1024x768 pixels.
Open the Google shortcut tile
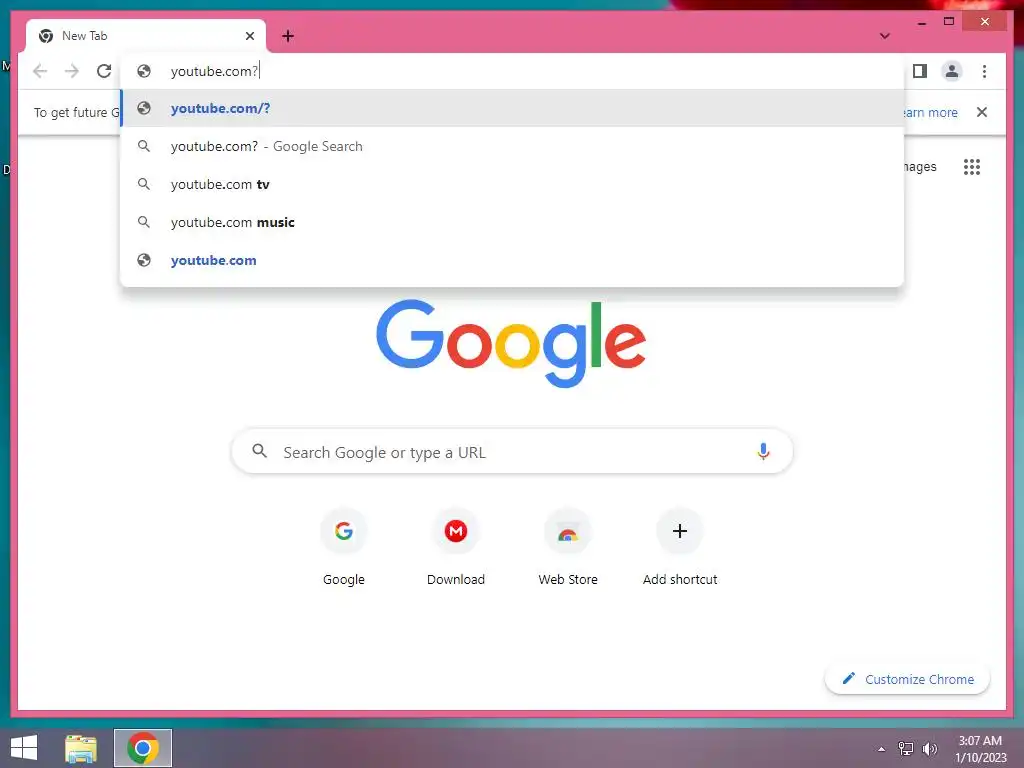click(x=344, y=548)
